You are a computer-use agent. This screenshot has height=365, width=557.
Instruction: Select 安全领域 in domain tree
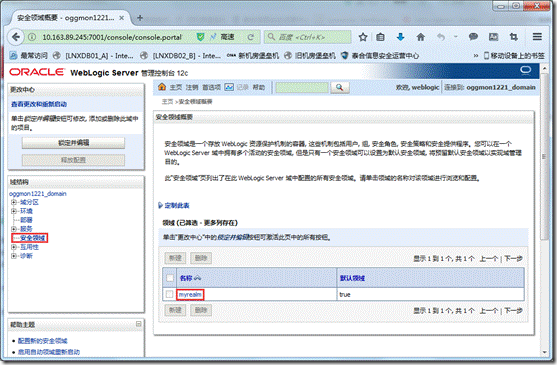coord(32,238)
